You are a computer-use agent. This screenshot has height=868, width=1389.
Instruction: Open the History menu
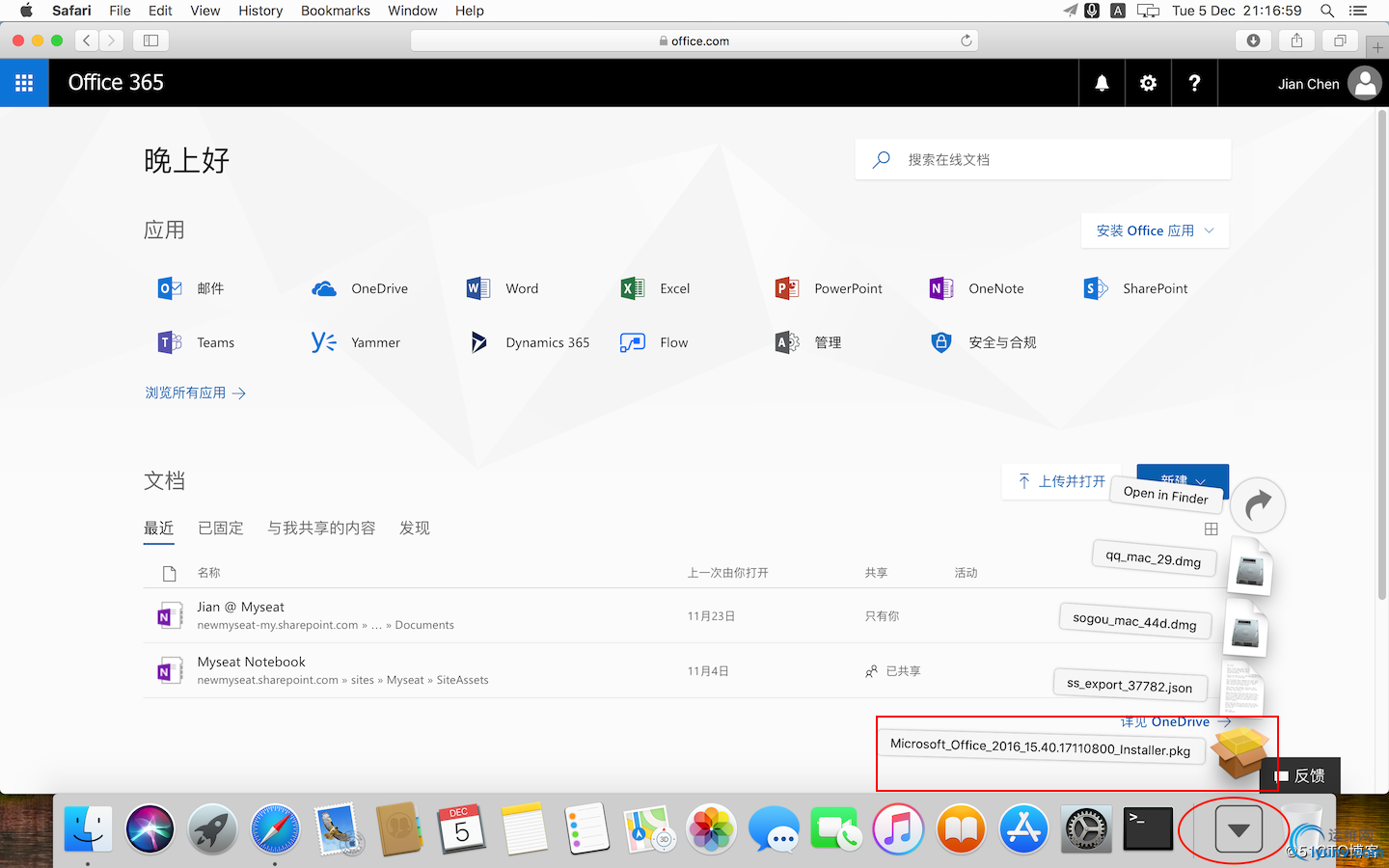[x=260, y=11]
